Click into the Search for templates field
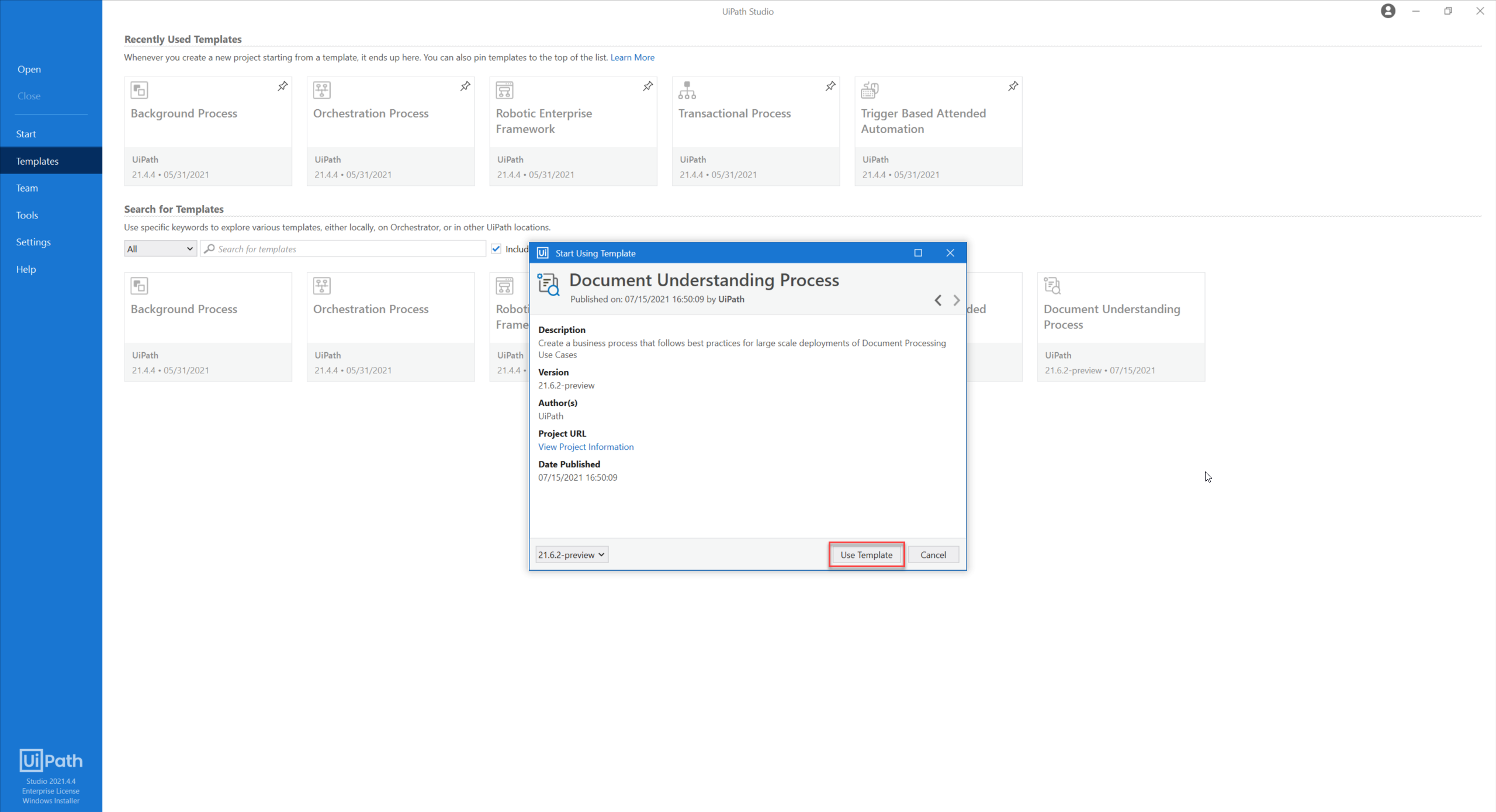The width and height of the screenshot is (1496, 812). click(343, 249)
